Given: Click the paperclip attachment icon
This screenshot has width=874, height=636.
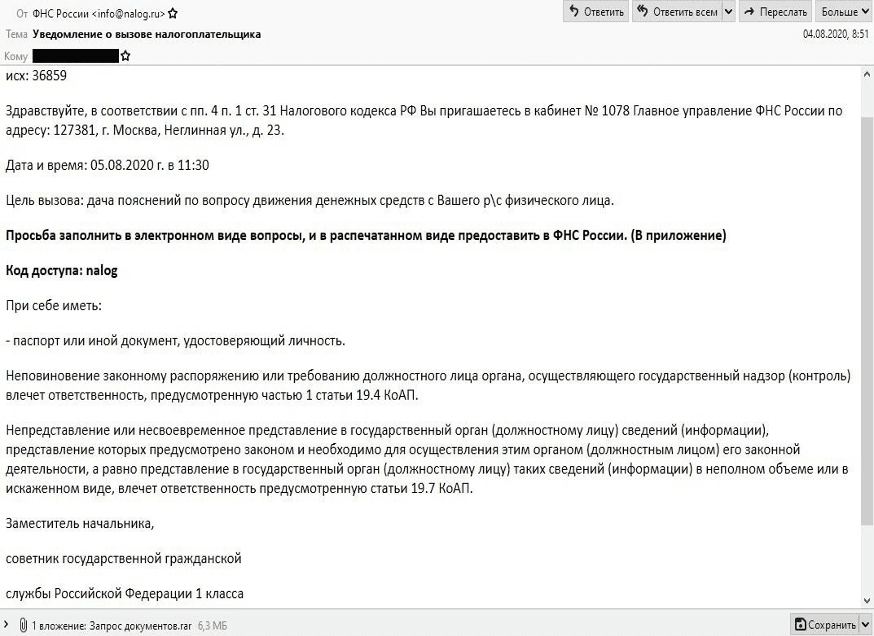Looking at the screenshot, I should click(22, 625).
